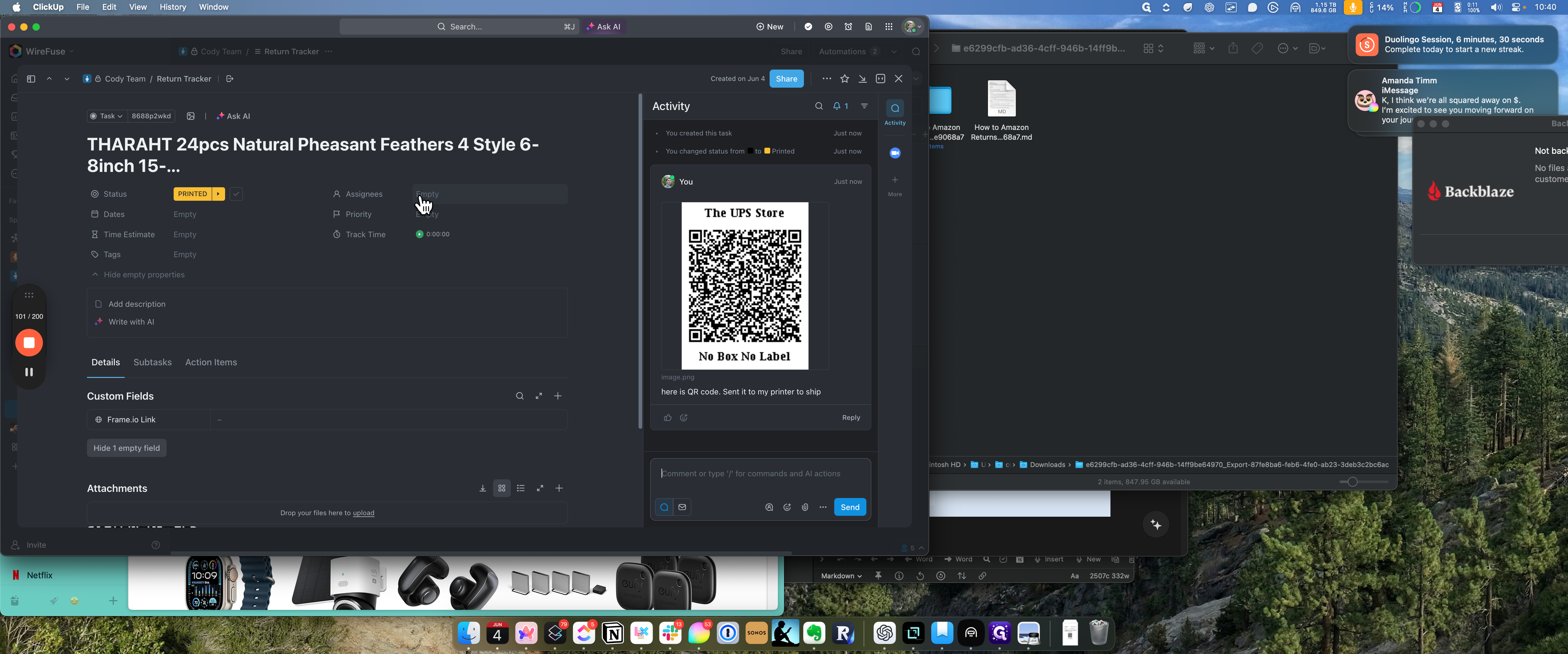Advance status with the arrow beside PRINTED
1568x654 pixels.
[x=218, y=194]
